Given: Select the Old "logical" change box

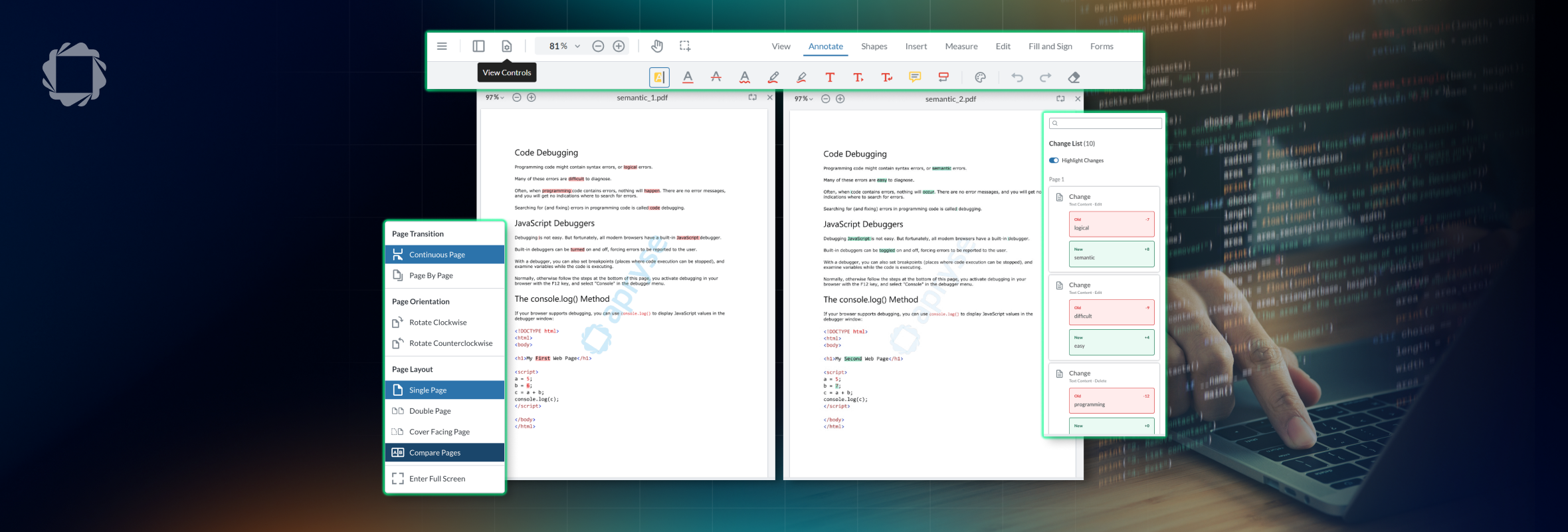Looking at the screenshot, I should (x=1112, y=224).
